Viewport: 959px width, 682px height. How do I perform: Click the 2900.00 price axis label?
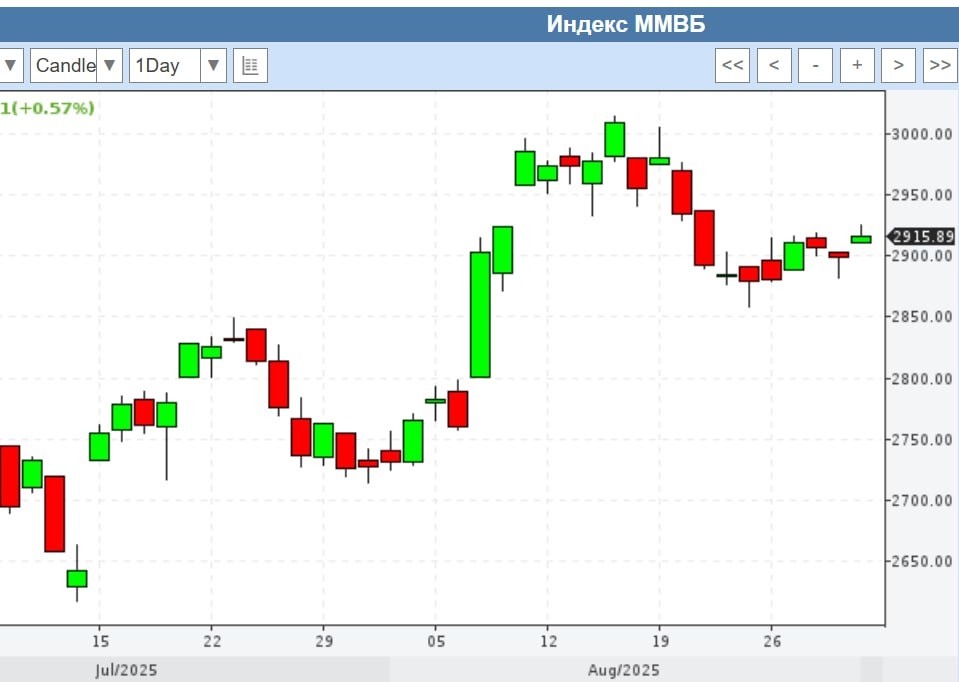coord(922,256)
